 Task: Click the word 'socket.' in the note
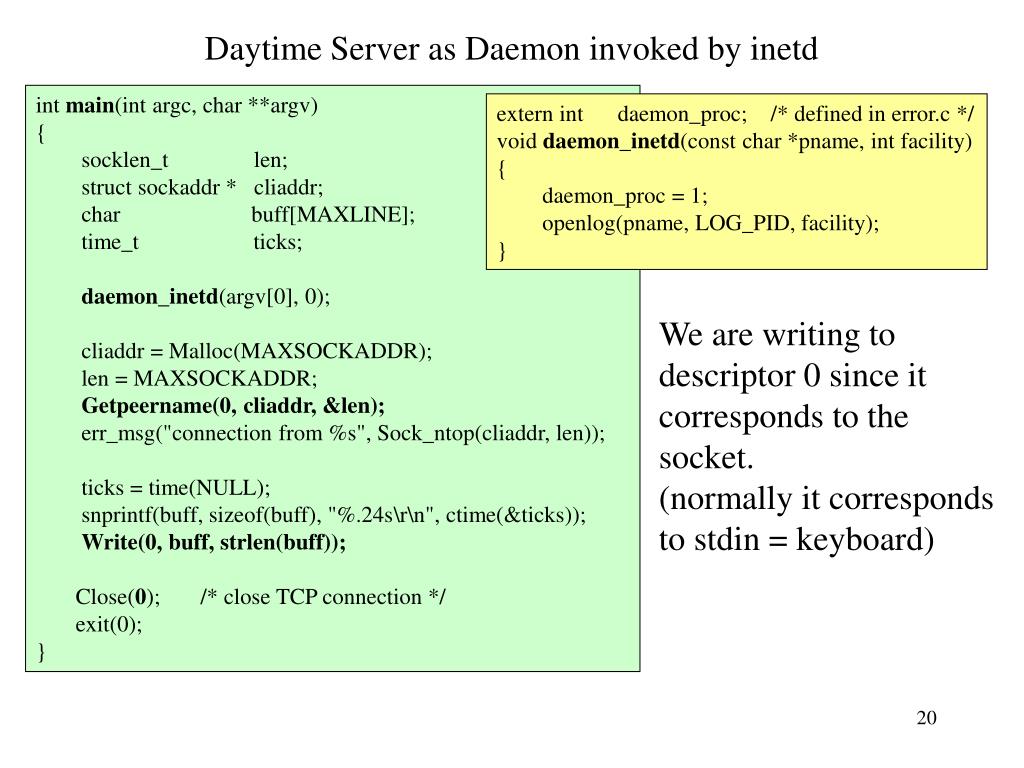point(706,459)
